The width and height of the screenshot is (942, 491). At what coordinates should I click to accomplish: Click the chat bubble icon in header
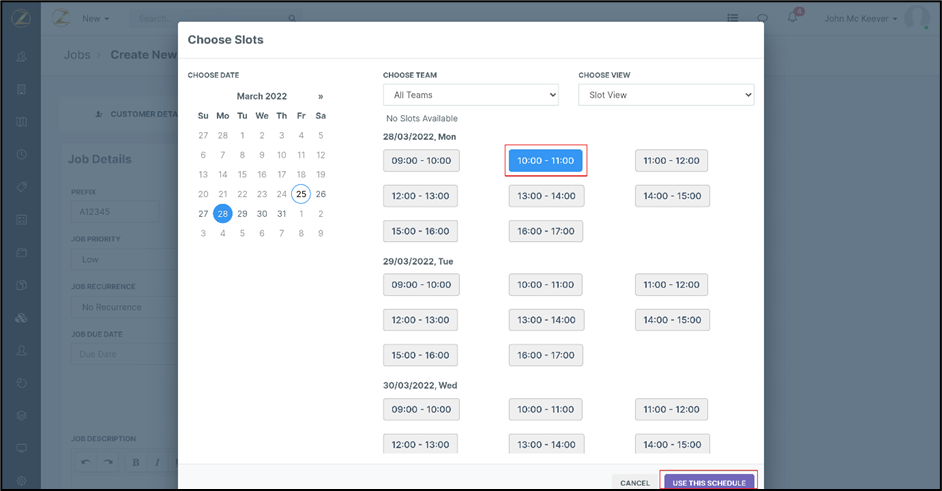pos(762,18)
